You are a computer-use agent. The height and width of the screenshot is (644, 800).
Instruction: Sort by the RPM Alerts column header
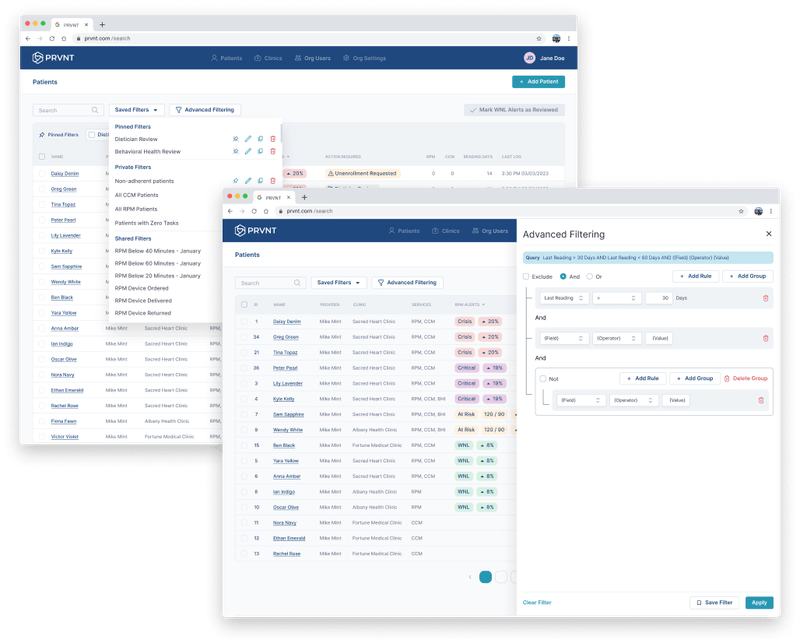tap(469, 305)
